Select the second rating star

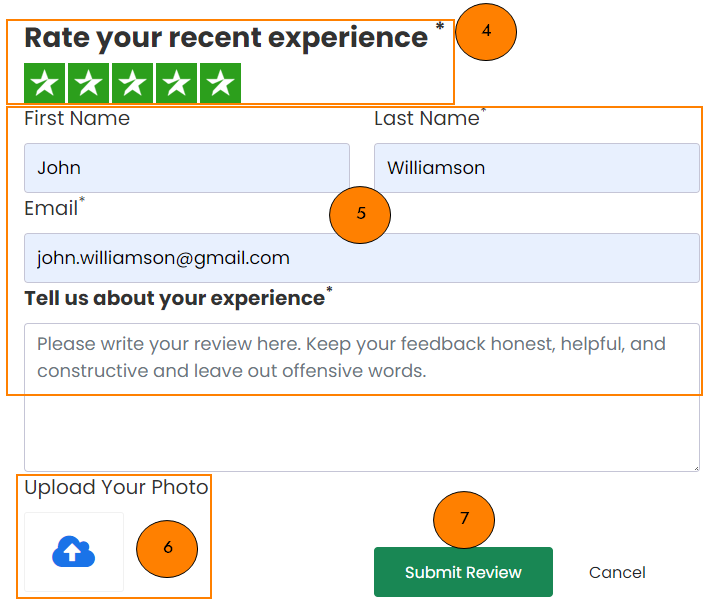pos(88,84)
